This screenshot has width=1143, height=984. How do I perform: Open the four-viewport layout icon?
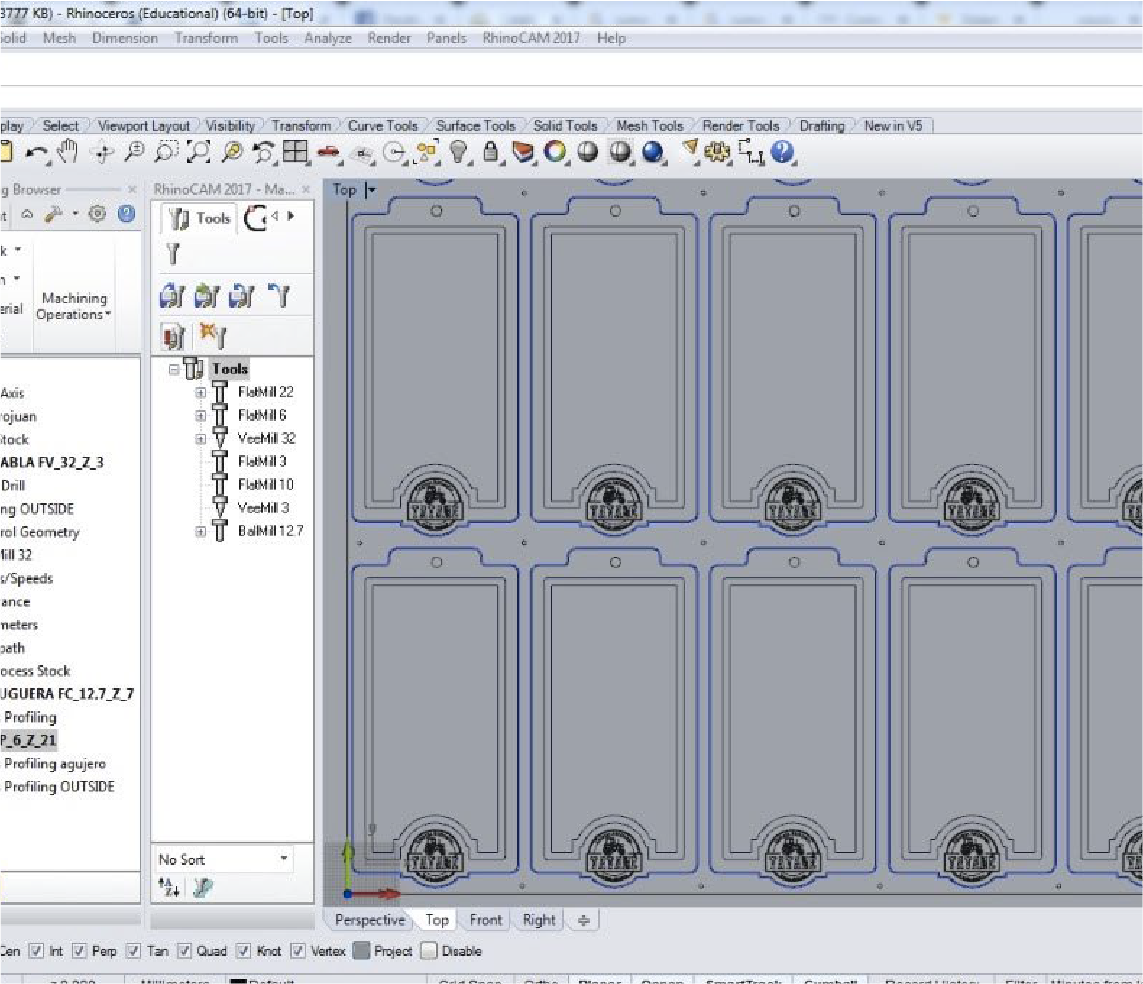point(294,152)
